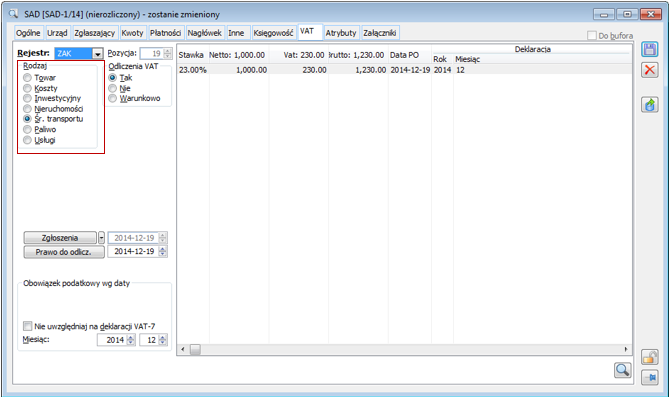Expand the arrow next to Zgłoszenia button
The height and width of the screenshot is (397, 669).
(101, 238)
